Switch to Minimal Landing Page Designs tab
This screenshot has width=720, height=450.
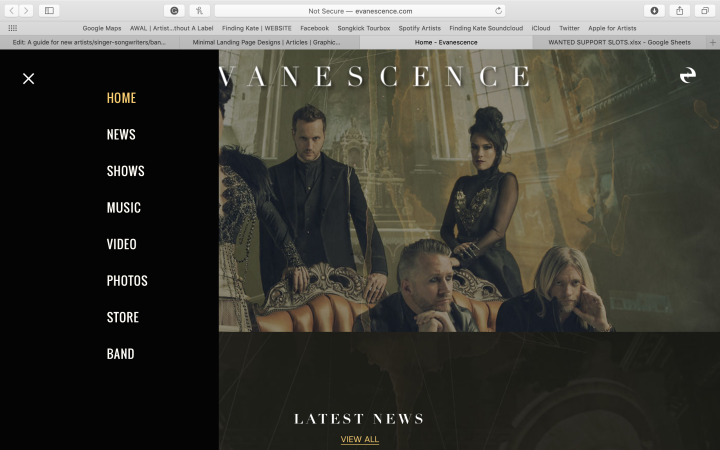[270, 42]
